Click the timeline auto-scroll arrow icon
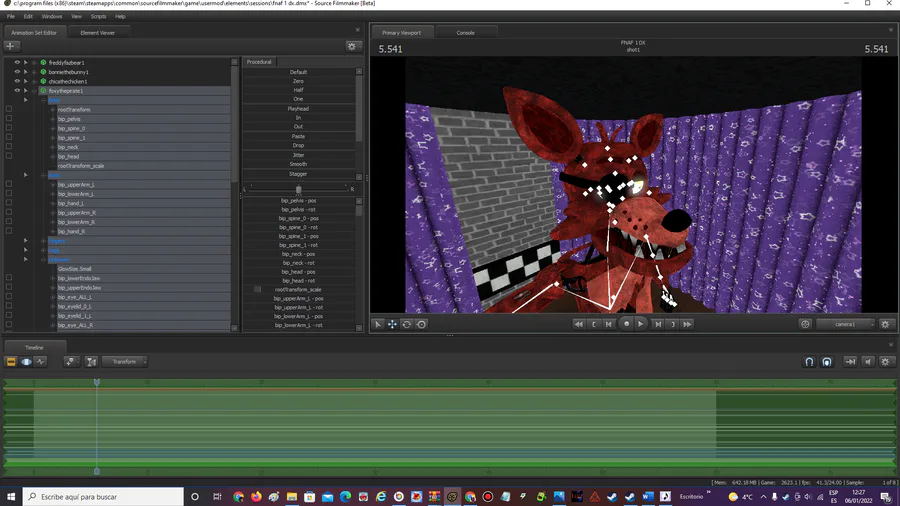 tap(850, 361)
